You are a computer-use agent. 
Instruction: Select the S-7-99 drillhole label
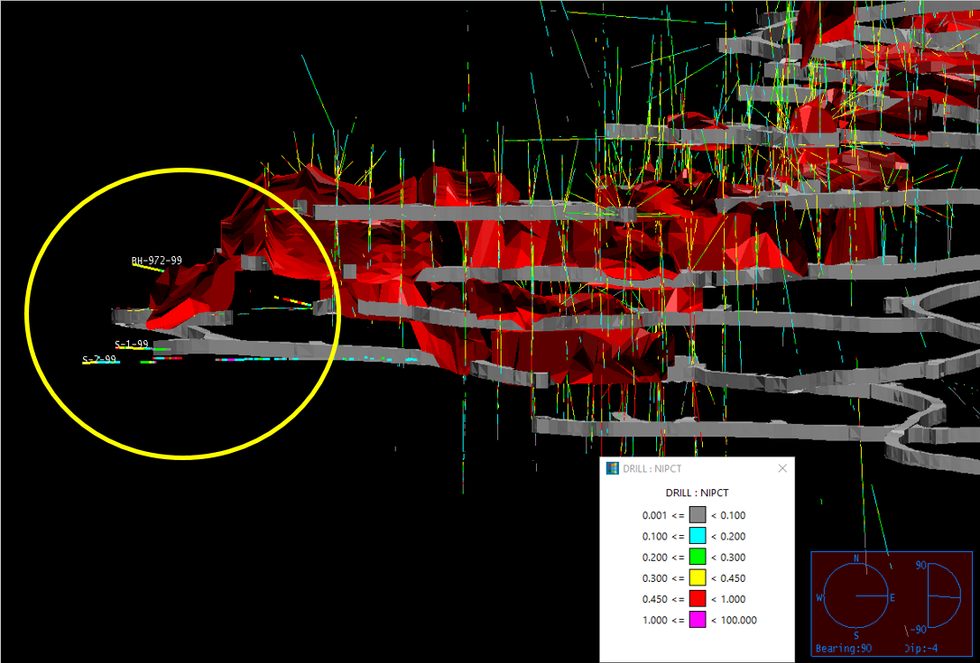100,359
